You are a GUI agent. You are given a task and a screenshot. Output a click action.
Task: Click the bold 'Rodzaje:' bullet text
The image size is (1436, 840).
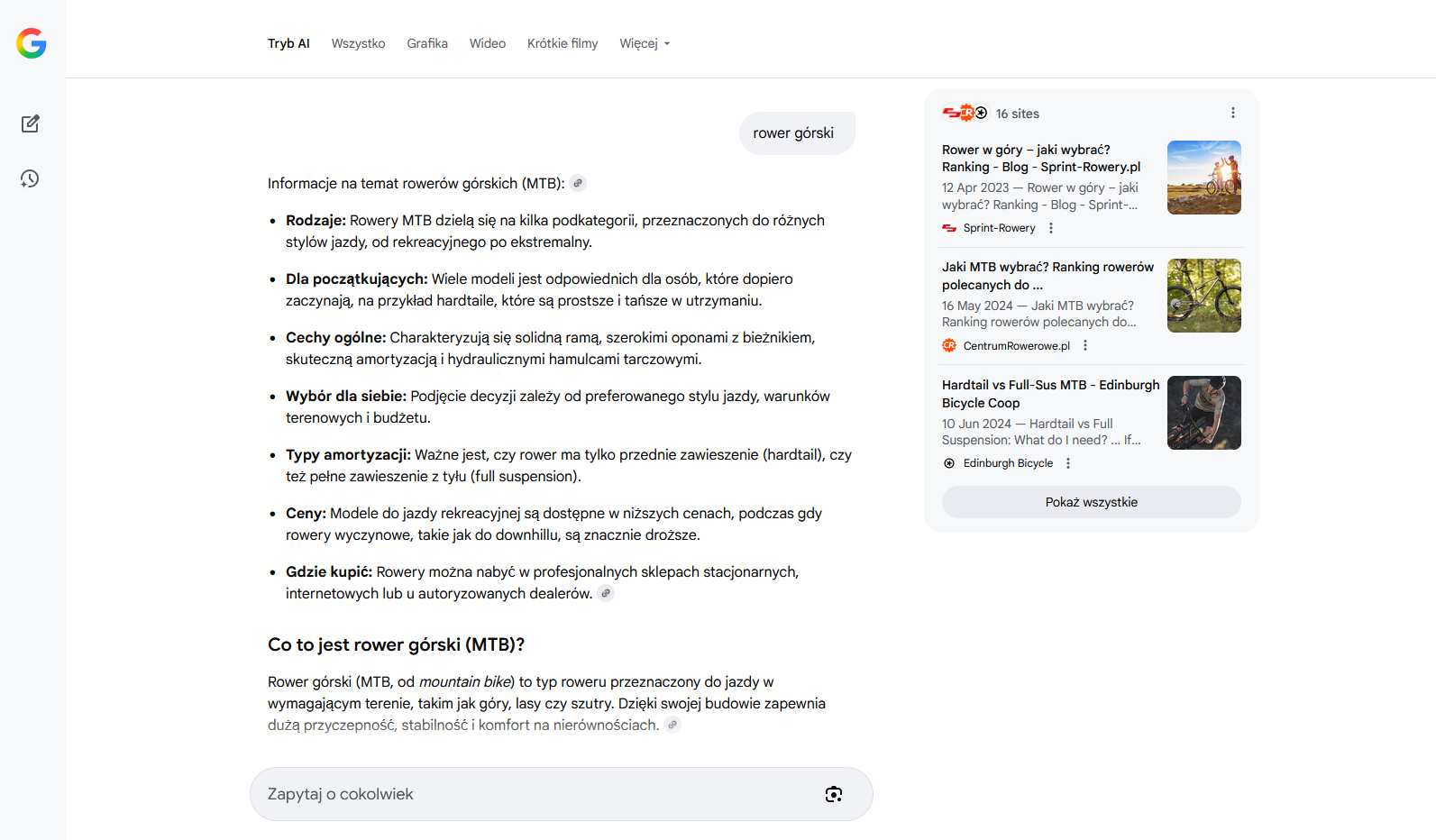click(x=316, y=220)
